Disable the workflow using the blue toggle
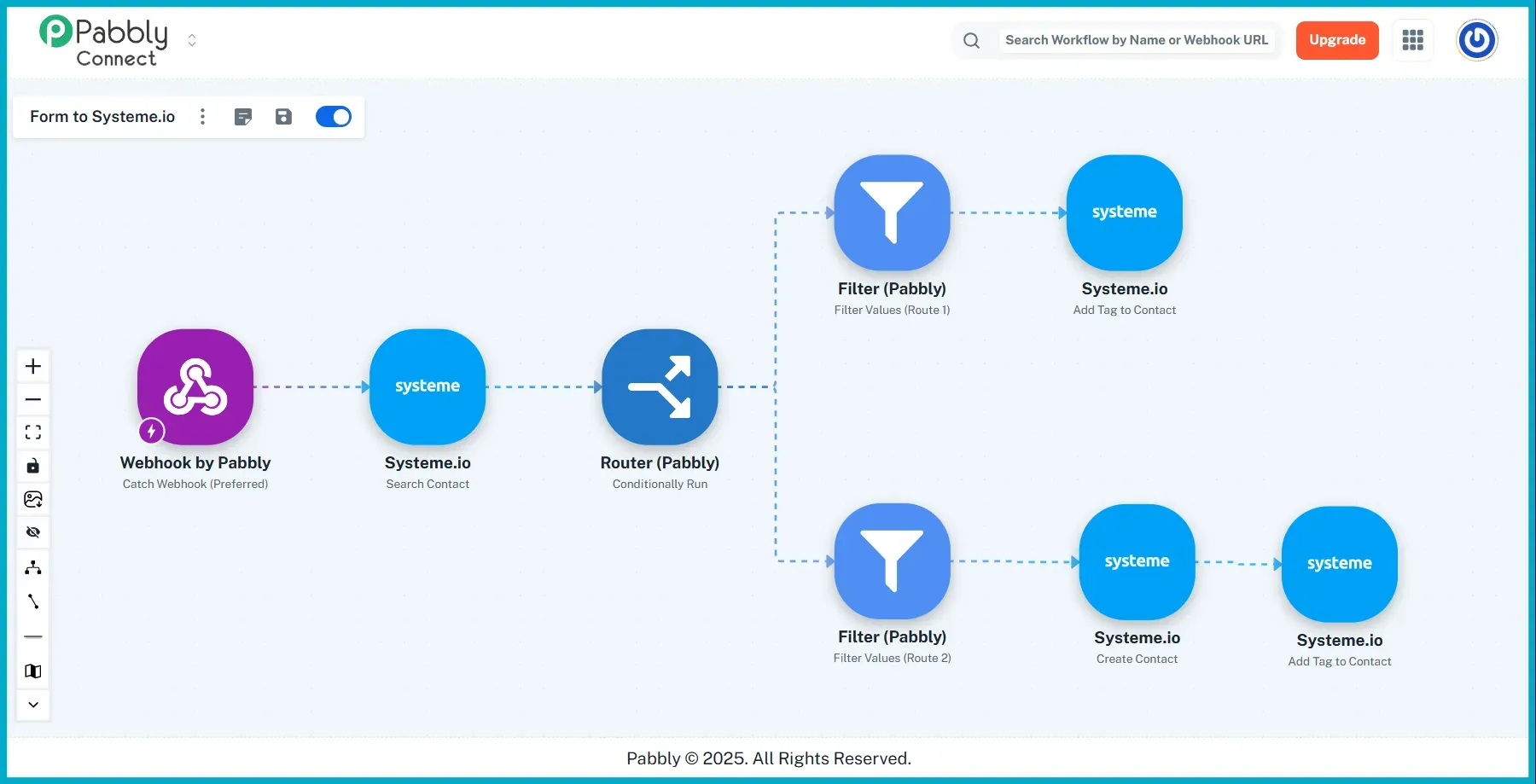 (x=333, y=117)
